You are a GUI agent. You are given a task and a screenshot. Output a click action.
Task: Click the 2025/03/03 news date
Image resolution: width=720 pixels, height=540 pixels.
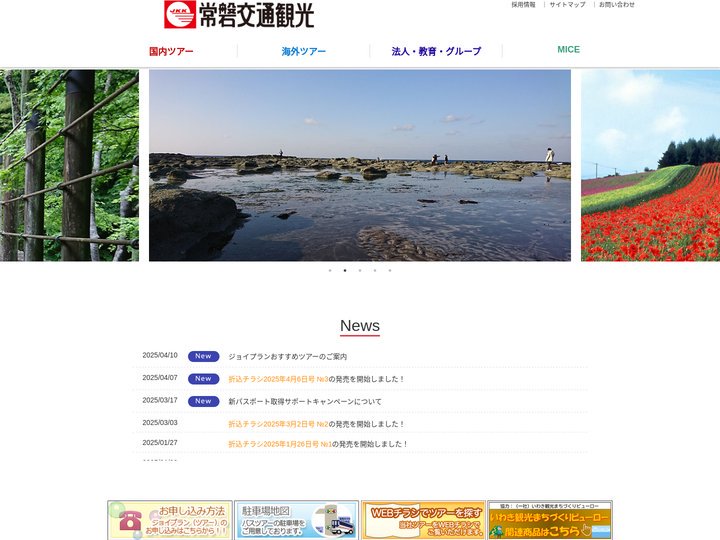tap(160, 422)
